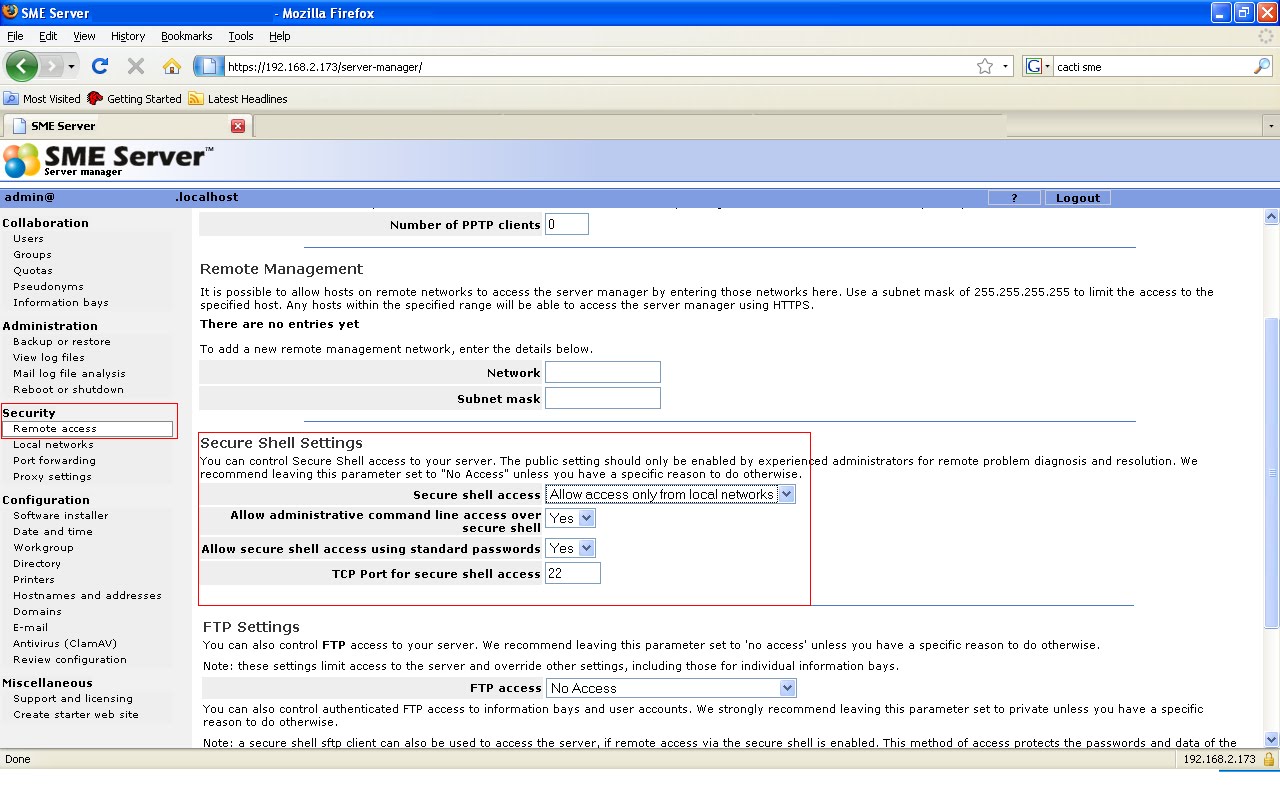This screenshot has height=800, width=1280.
Task: Select the SME Server browser tab
Action: (x=126, y=126)
